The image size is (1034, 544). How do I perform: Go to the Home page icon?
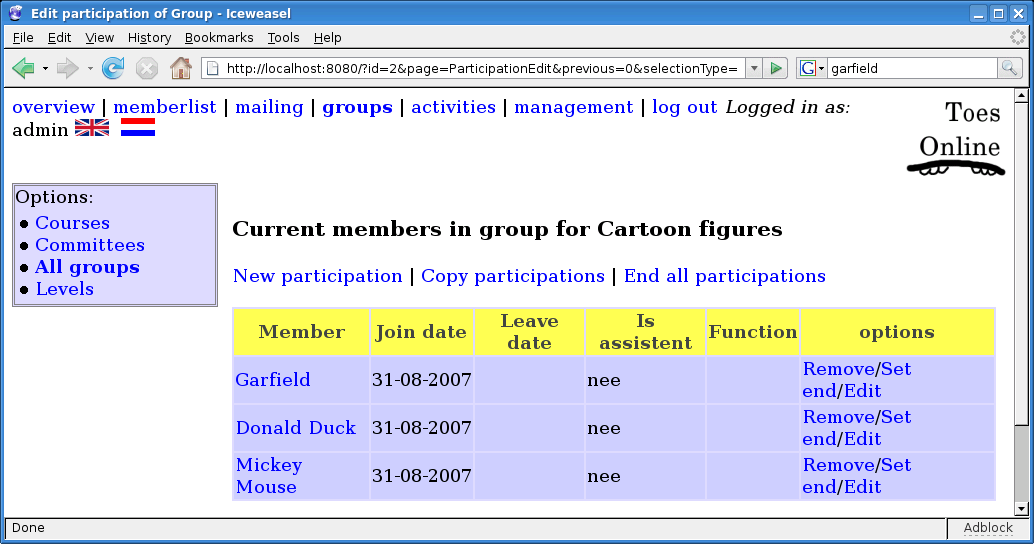click(x=181, y=68)
